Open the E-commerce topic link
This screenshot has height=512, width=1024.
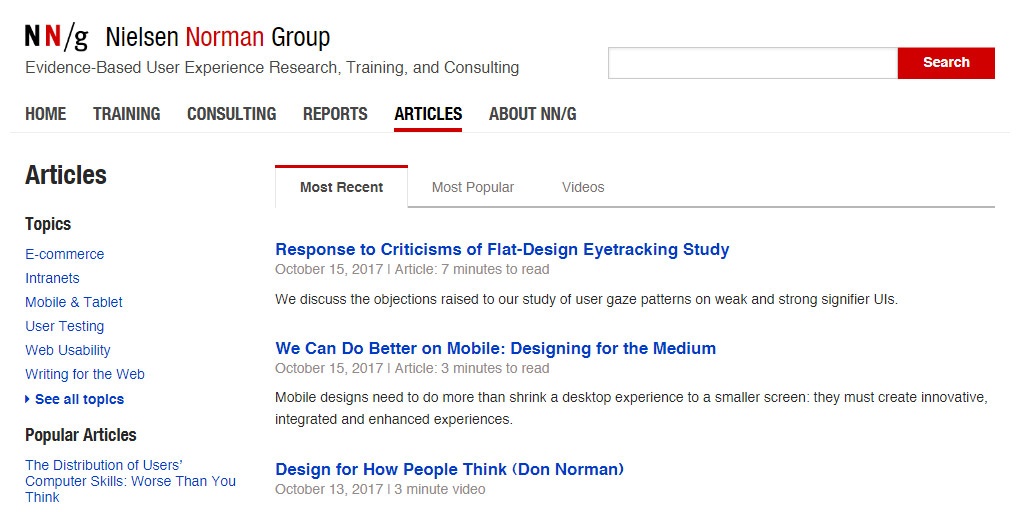[64, 254]
